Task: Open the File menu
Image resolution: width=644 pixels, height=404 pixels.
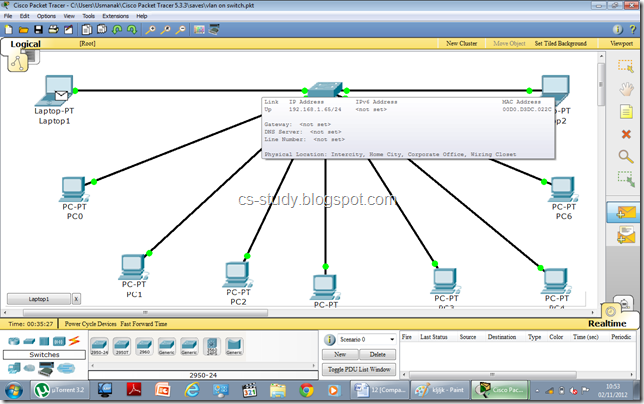Action: (x=8, y=16)
